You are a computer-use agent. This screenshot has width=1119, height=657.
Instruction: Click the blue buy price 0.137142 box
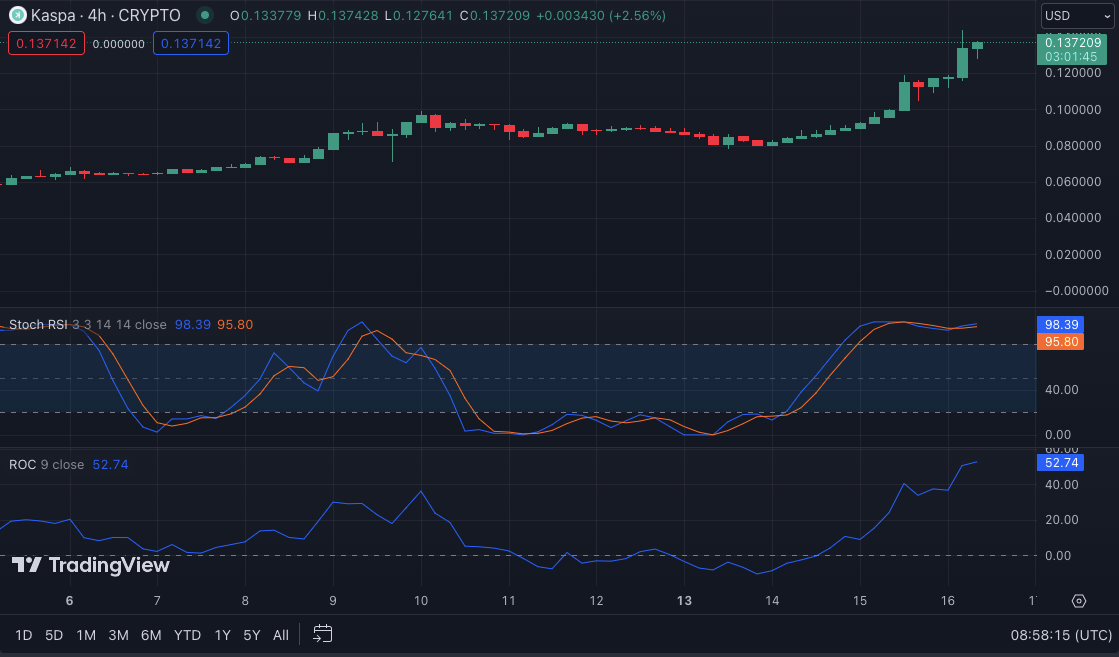pyautogui.click(x=191, y=44)
